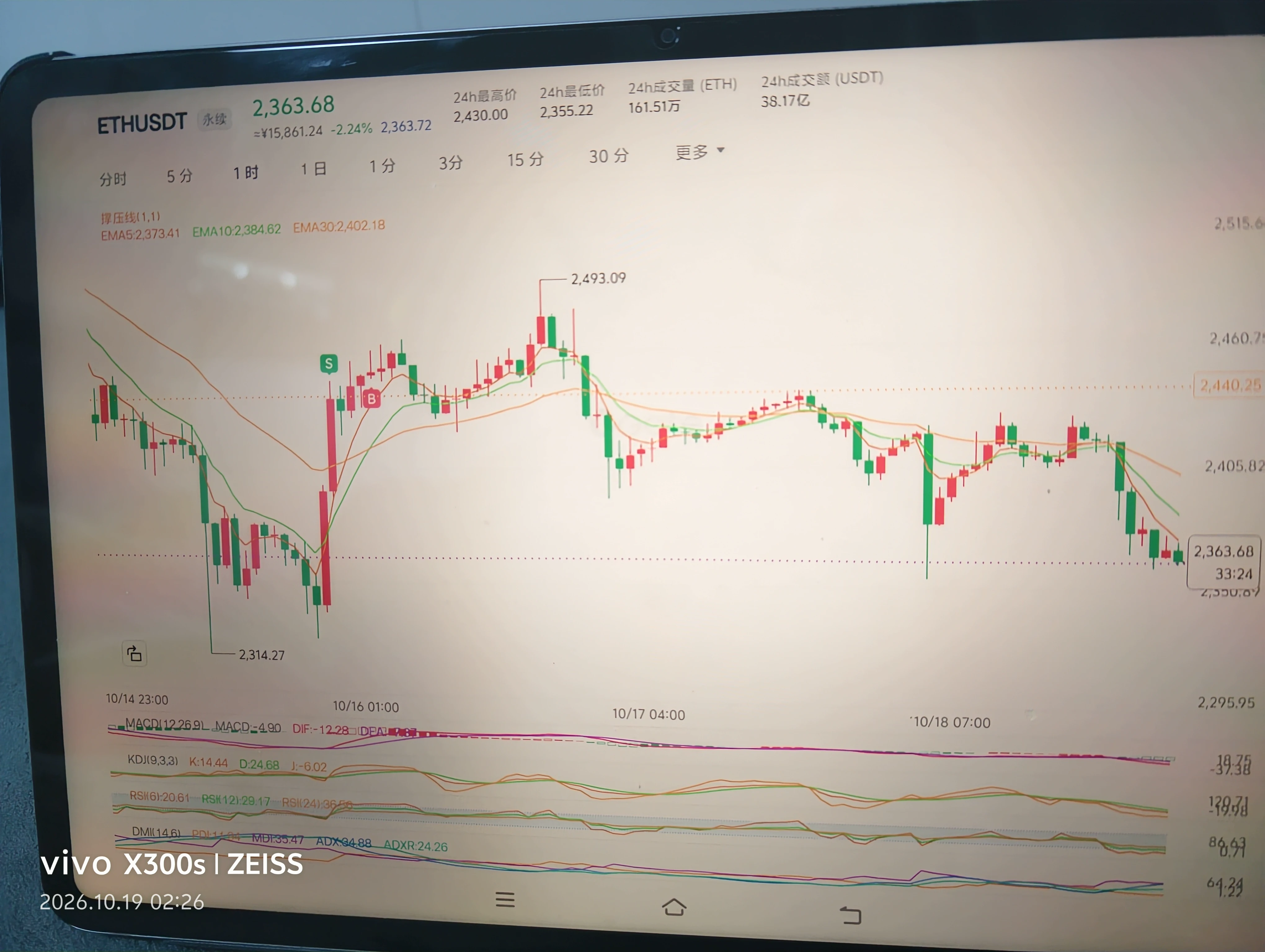Open the Android recent apps menu icon

[x=505, y=899]
